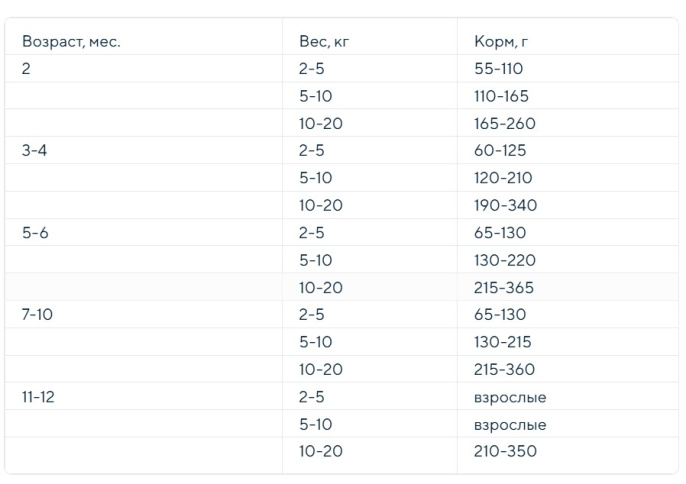Click the "215-360" feed amount cell
Screen dimensions: 686x484
point(504,370)
